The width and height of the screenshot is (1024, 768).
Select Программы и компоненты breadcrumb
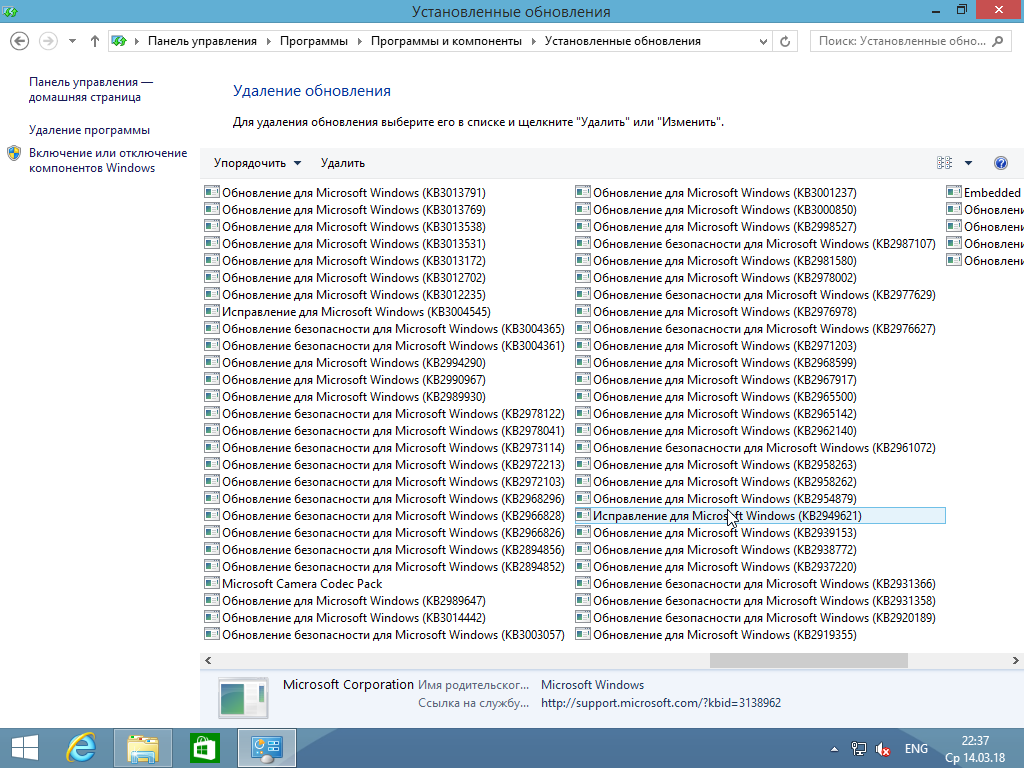click(446, 41)
